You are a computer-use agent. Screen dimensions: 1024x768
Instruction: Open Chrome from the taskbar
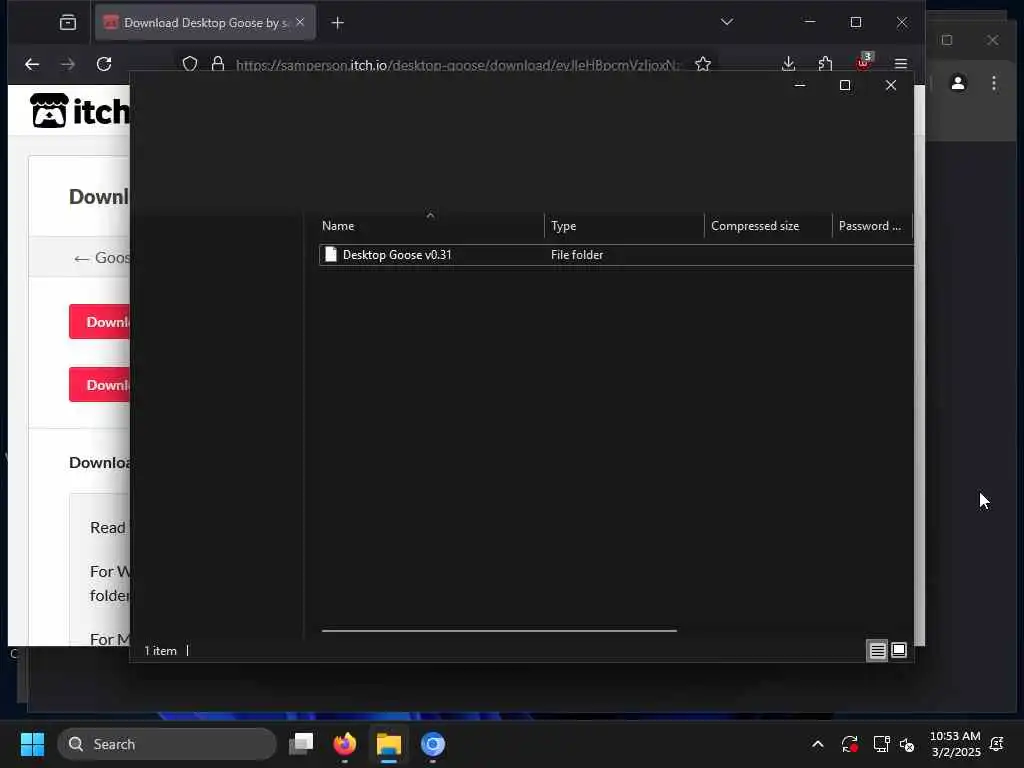click(x=432, y=744)
